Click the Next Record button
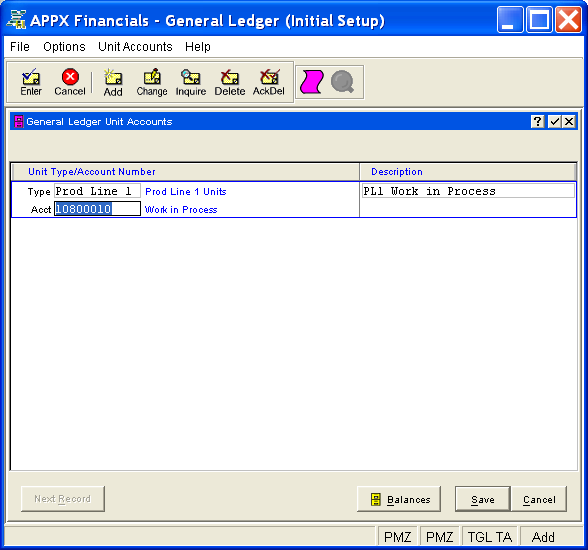The image size is (588, 550). click(63, 499)
